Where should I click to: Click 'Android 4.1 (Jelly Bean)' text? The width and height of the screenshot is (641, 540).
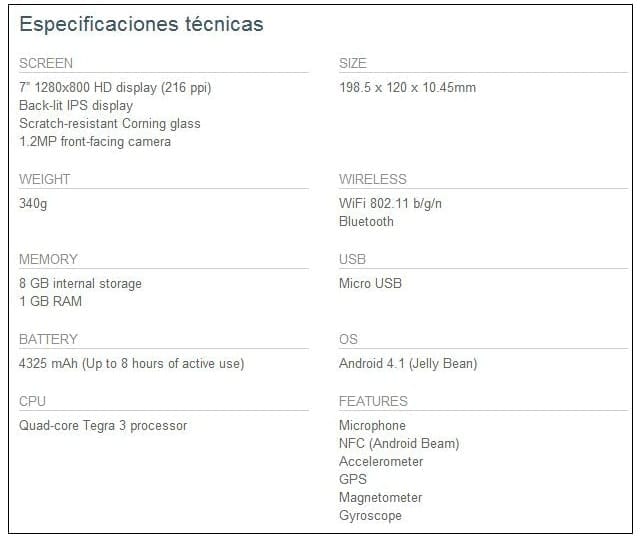(408, 364)
